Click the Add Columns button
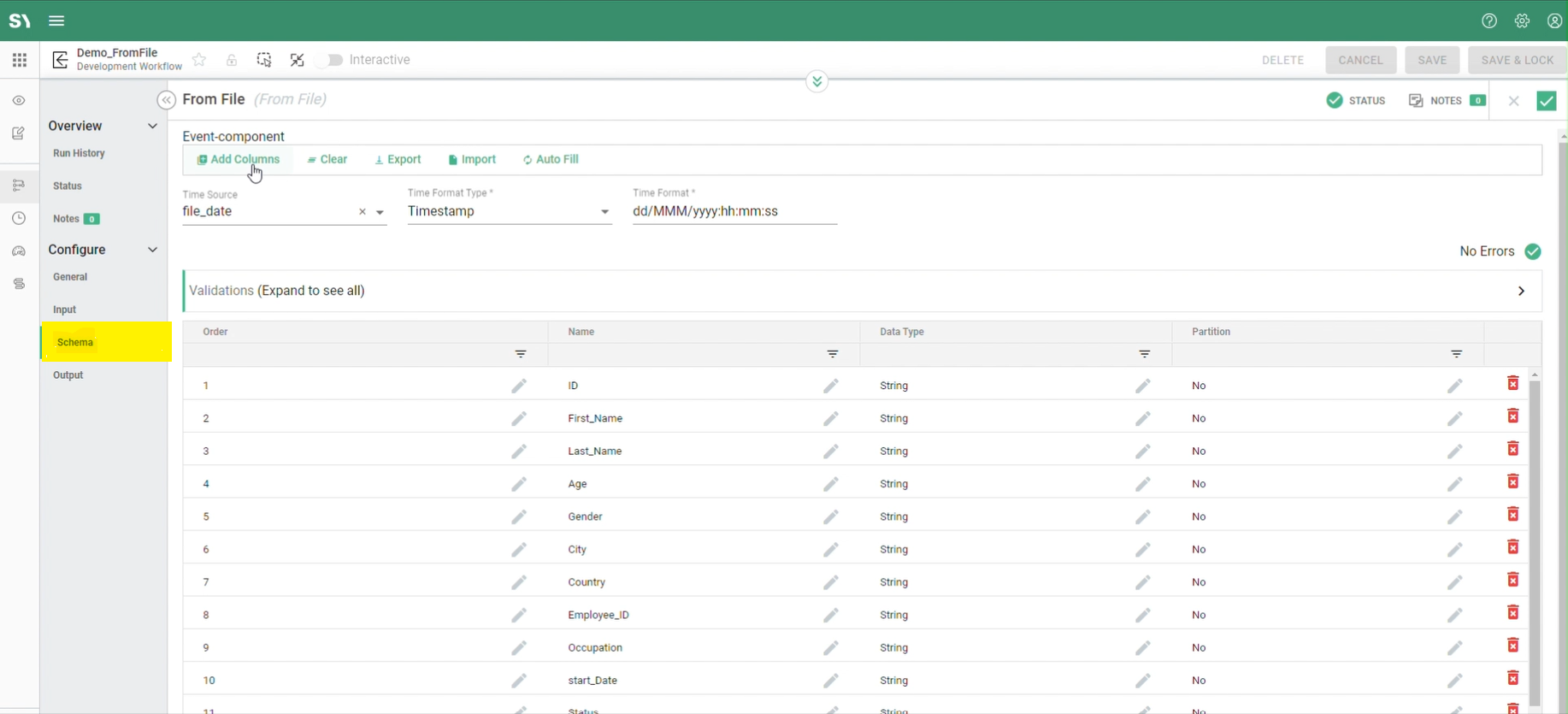Viewport: 1568px width, 714px height. tap(239, 160)
